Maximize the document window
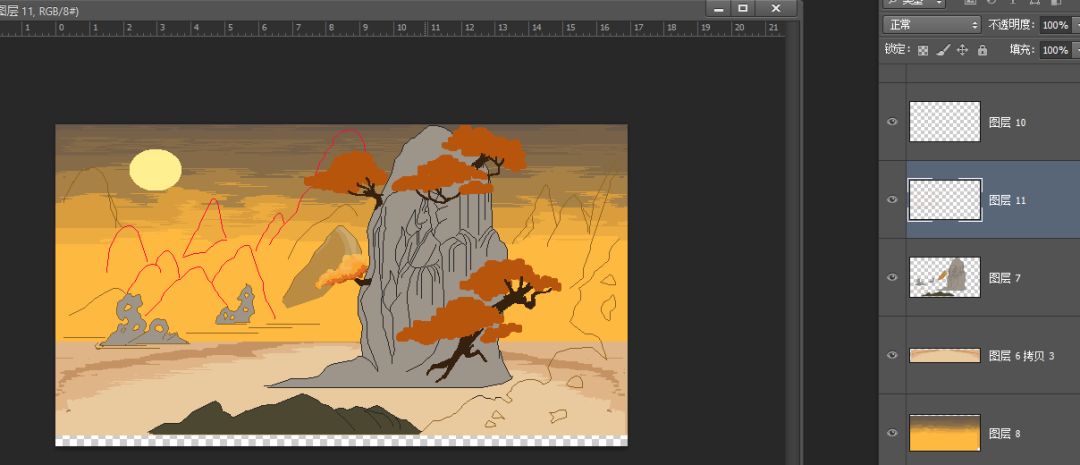 coord(743,9)
